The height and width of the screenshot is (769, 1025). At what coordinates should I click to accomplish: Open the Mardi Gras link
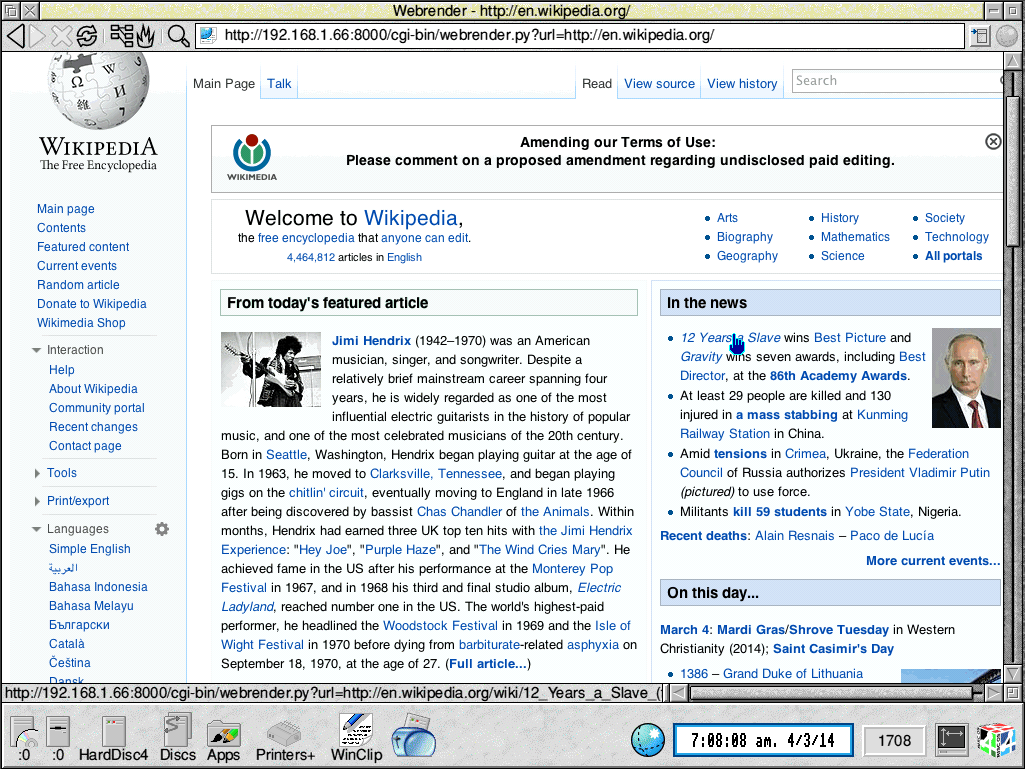pos(750,630)
